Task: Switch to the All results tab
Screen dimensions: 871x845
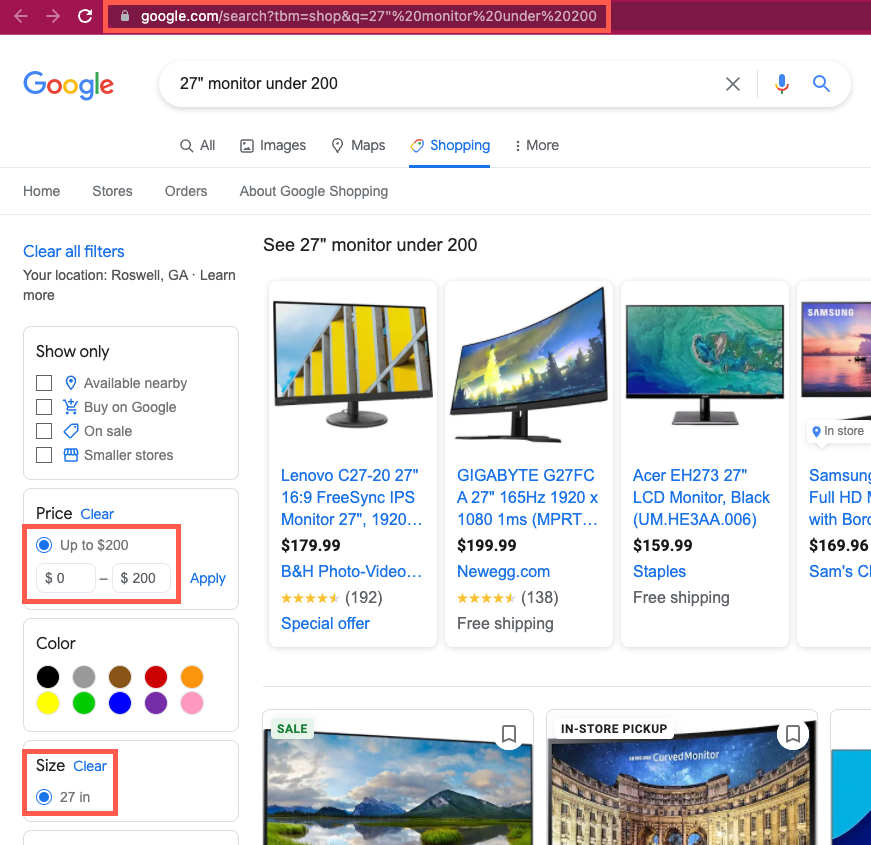Action: tap(197, 146)
